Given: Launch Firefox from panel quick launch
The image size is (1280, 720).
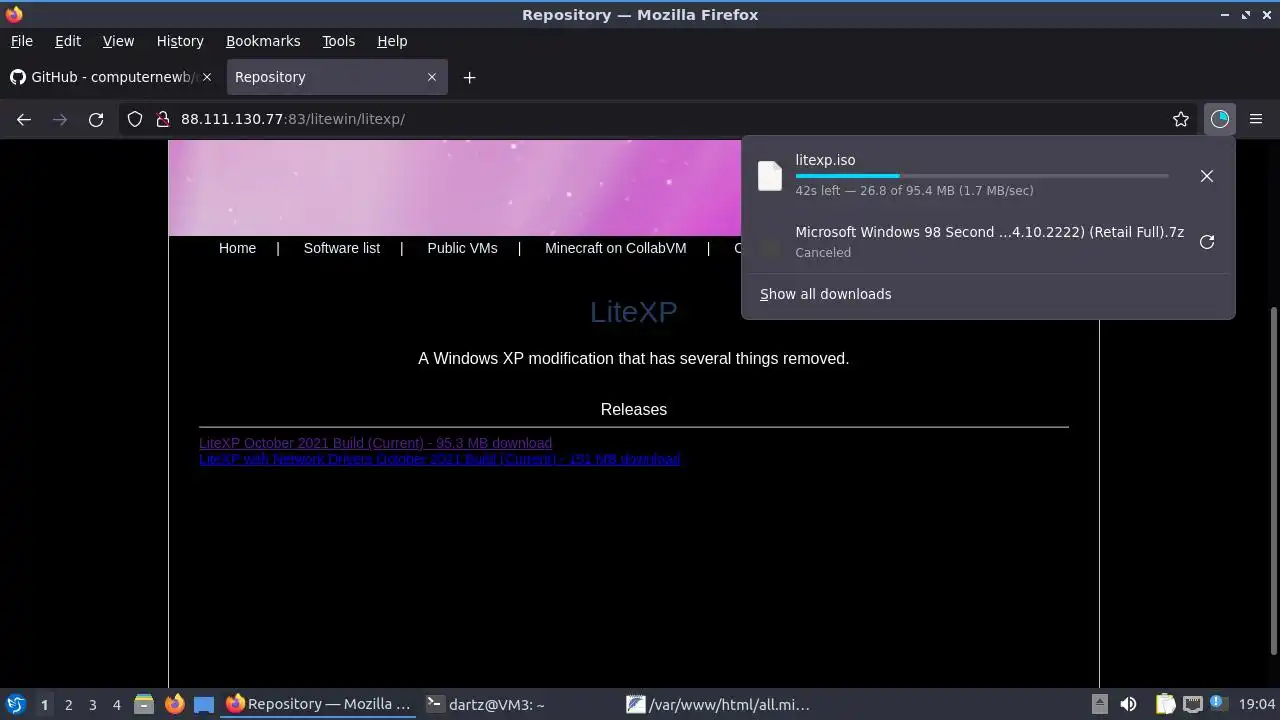Looking at the screenshot, I should (174, 704).
